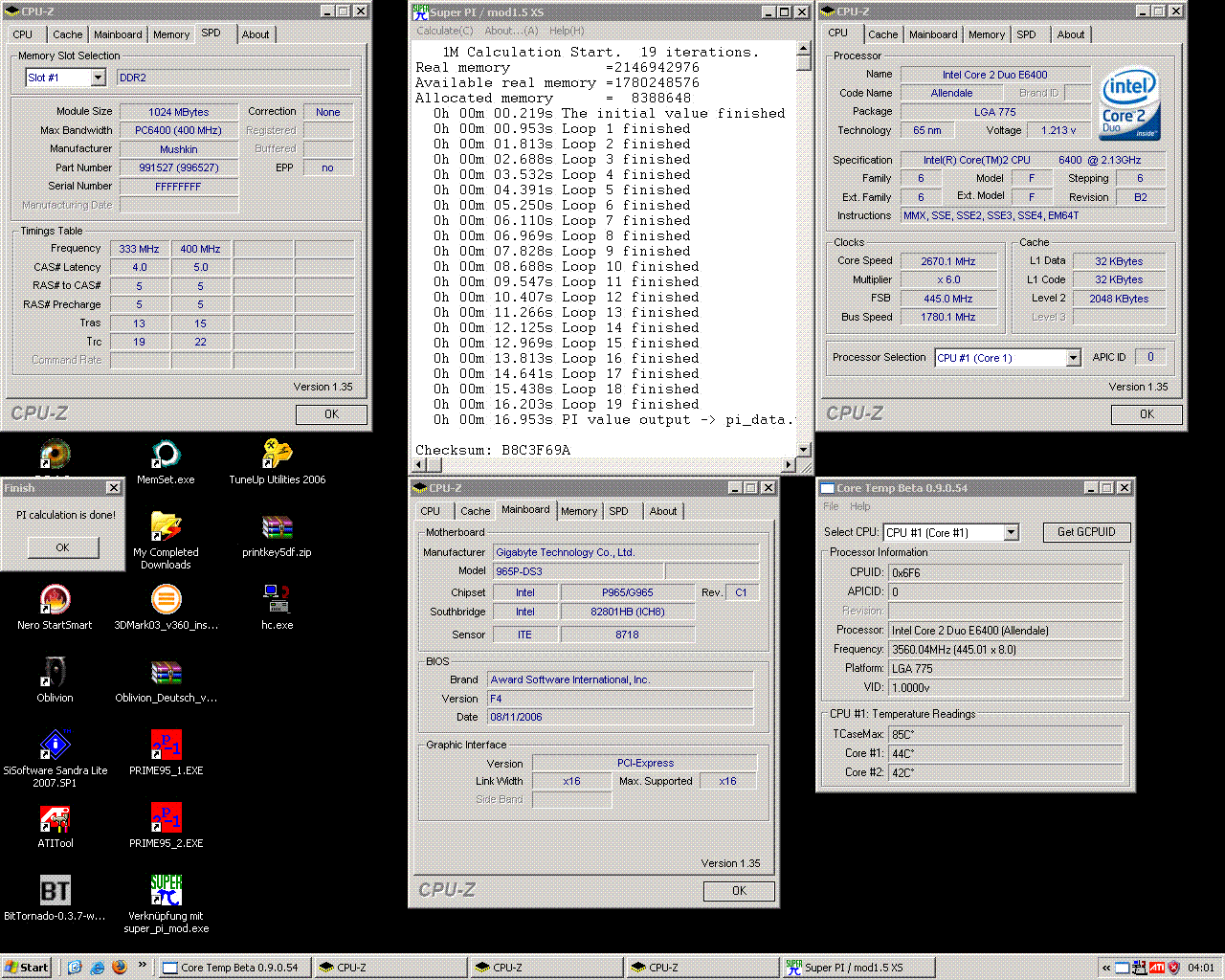
Task: Open printkey5df.zip archive icon
Action: pyautogui.click(x=278, y=535)
